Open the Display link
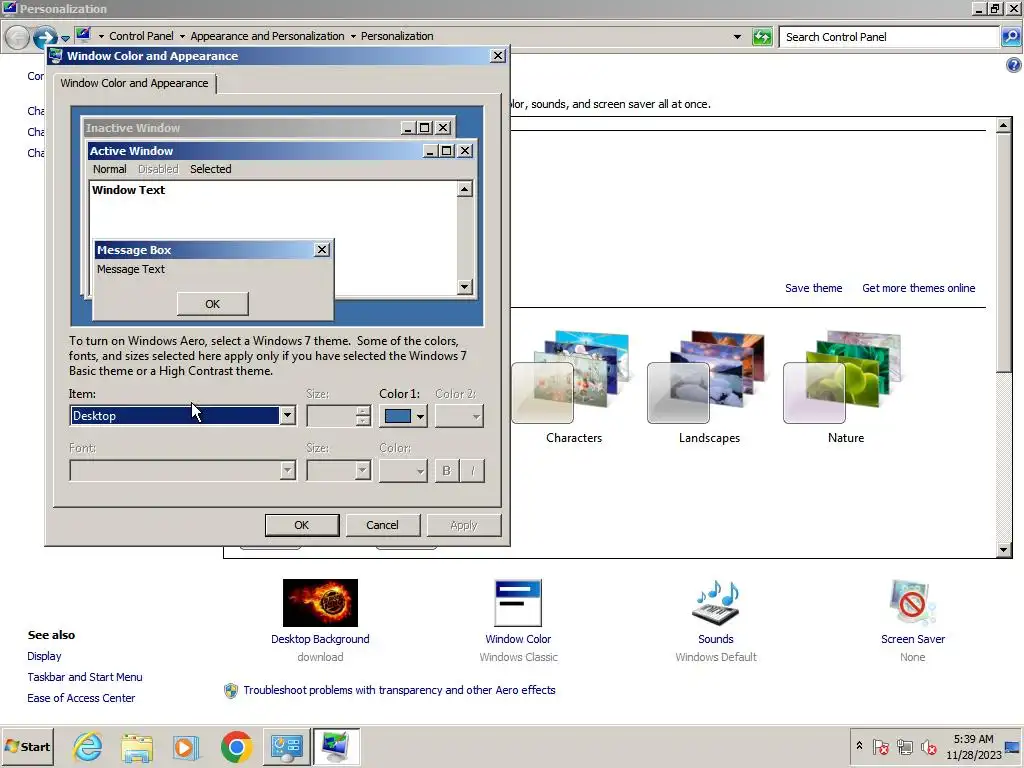 click(44, 656)
